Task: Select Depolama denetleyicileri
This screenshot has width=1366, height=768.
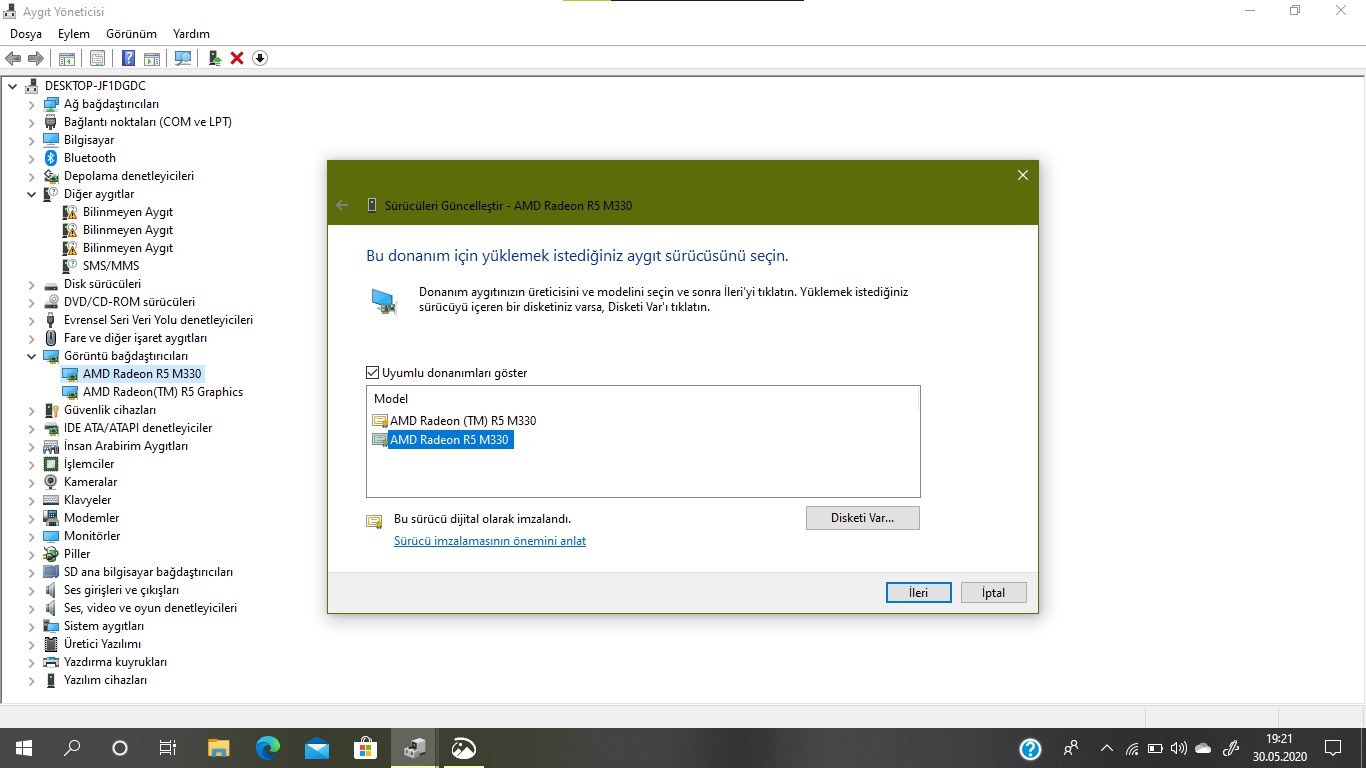Action: pos(129,176)
